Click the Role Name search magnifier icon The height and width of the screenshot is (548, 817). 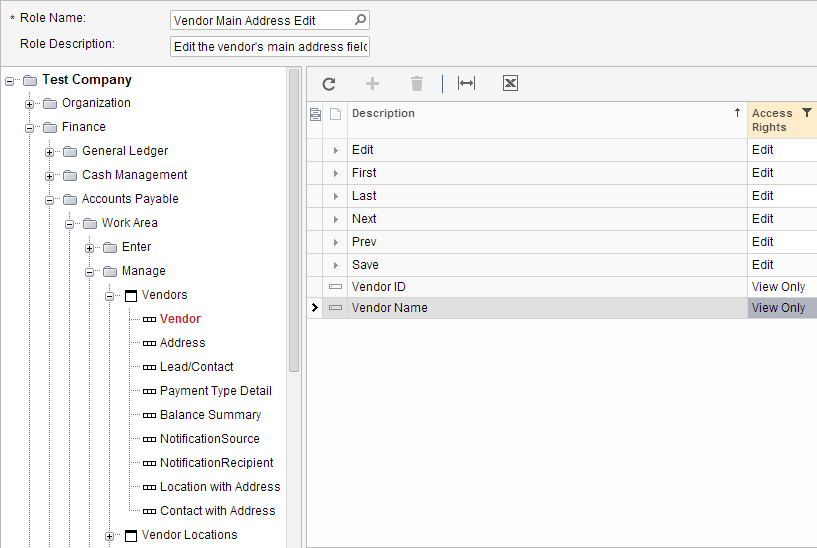click(360, 20)
